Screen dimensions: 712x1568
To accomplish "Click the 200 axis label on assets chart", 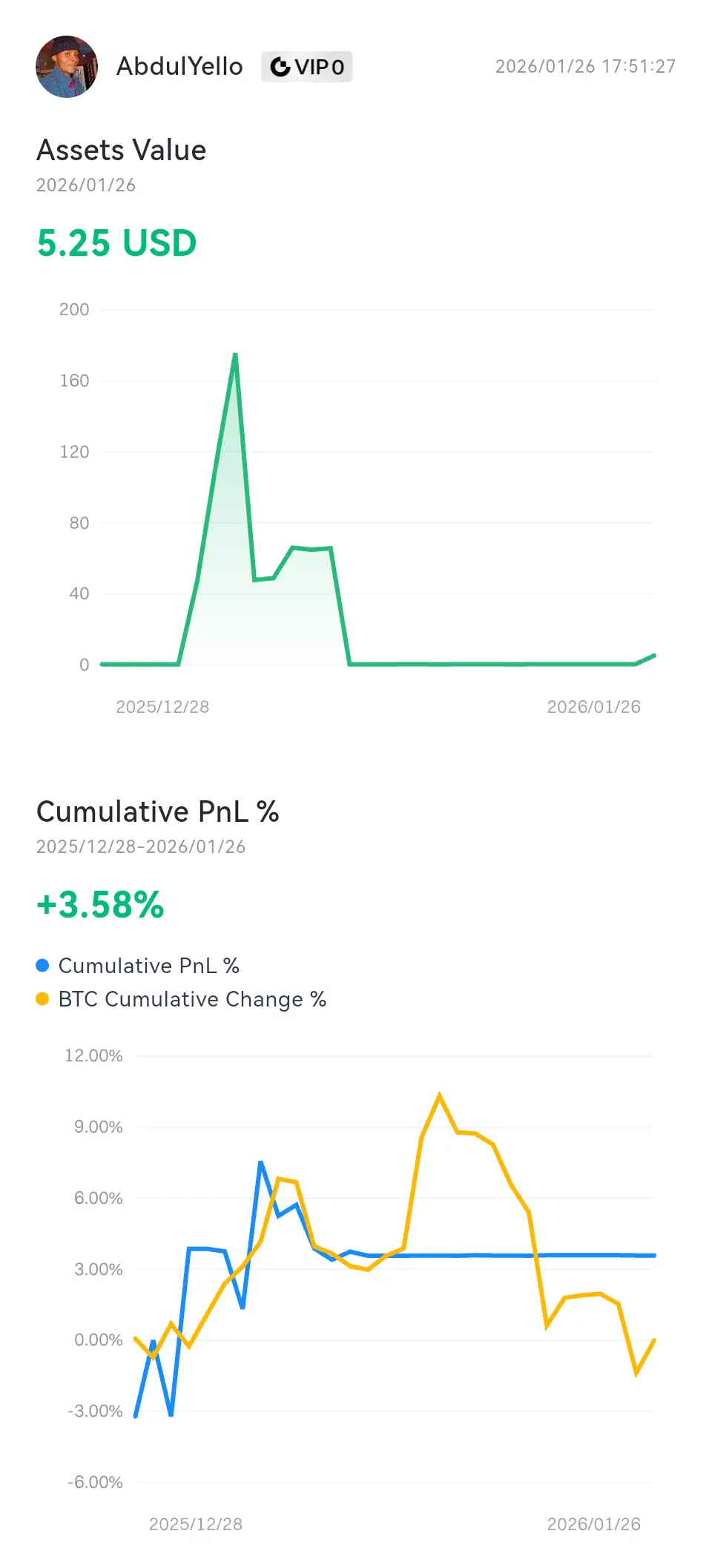I will (74, 309).
